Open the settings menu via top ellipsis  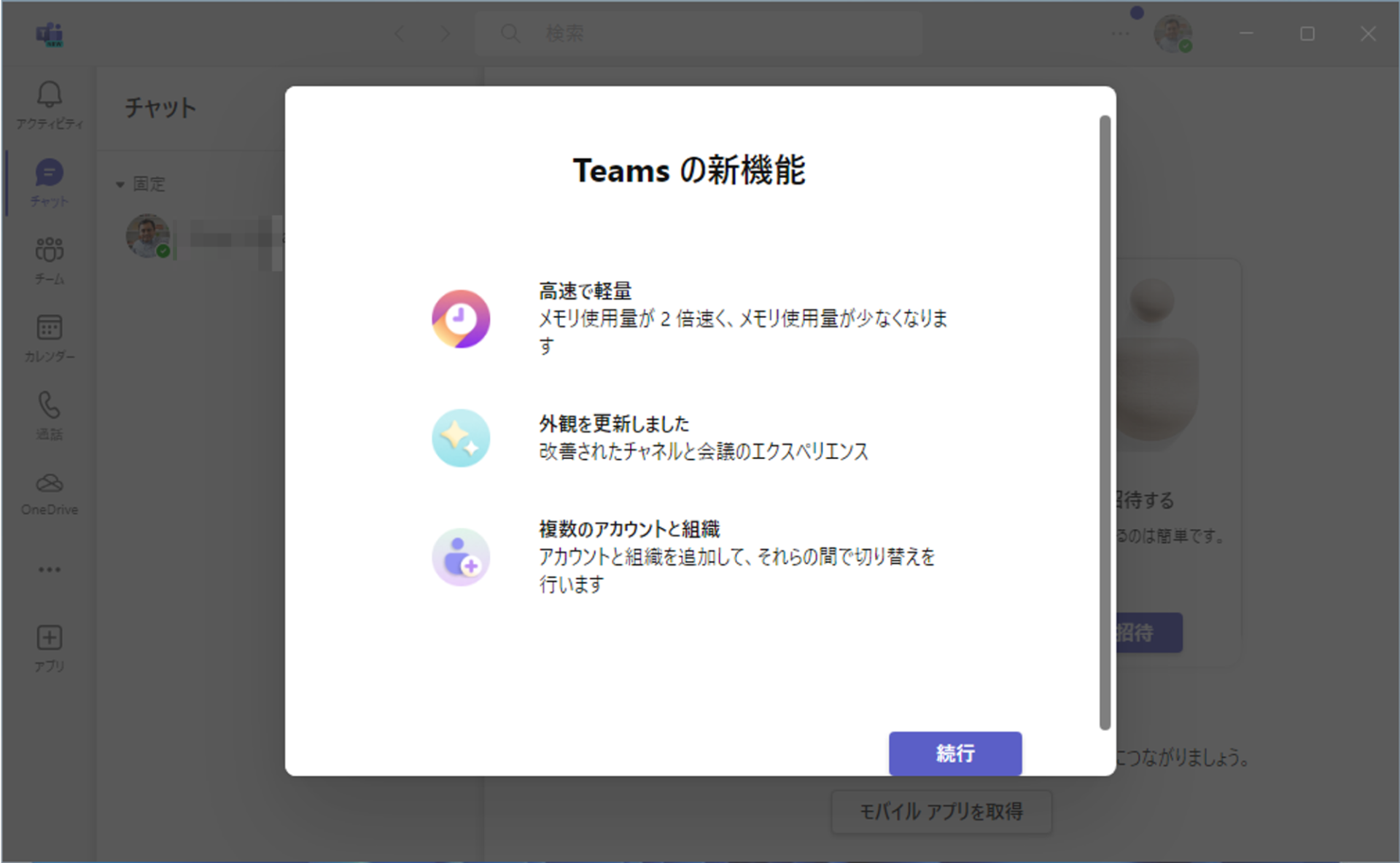1120,34
